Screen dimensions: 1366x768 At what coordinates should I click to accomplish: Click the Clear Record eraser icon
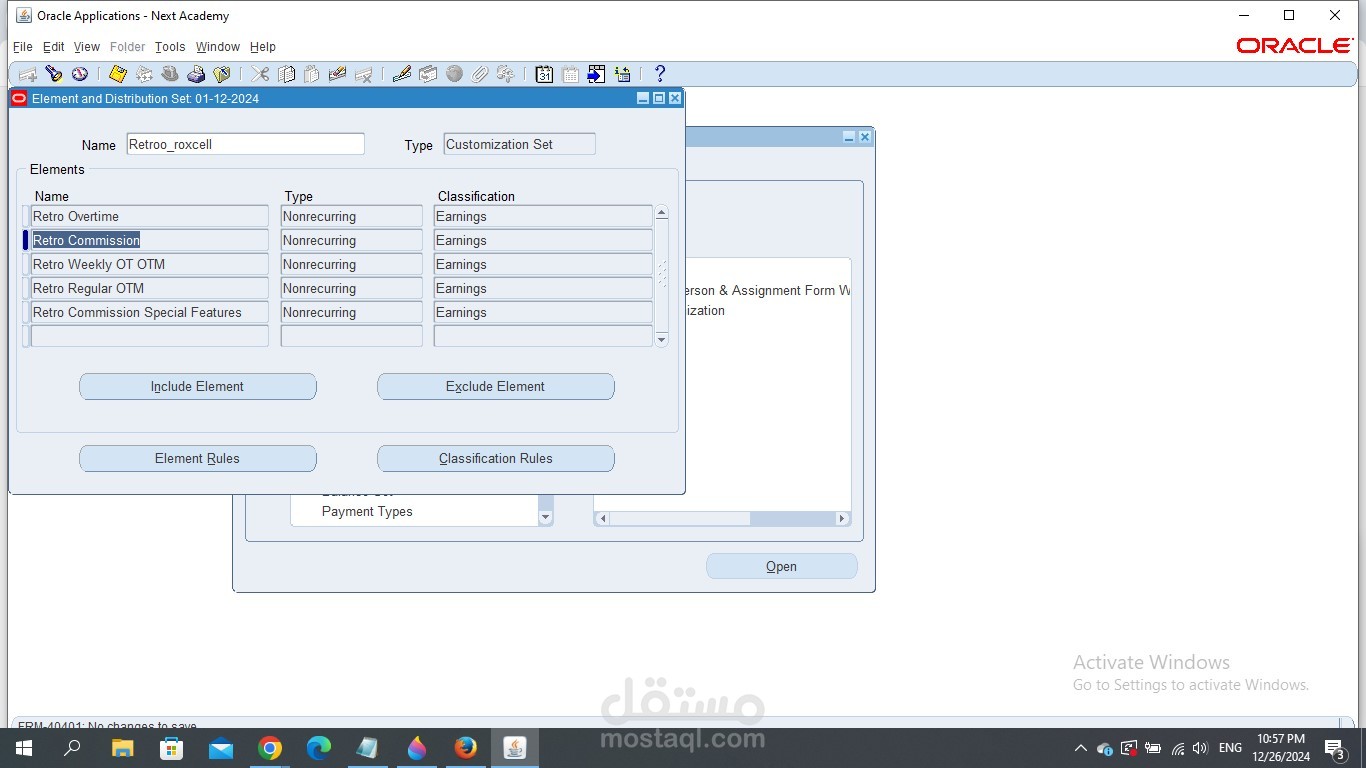click(338, 74)
